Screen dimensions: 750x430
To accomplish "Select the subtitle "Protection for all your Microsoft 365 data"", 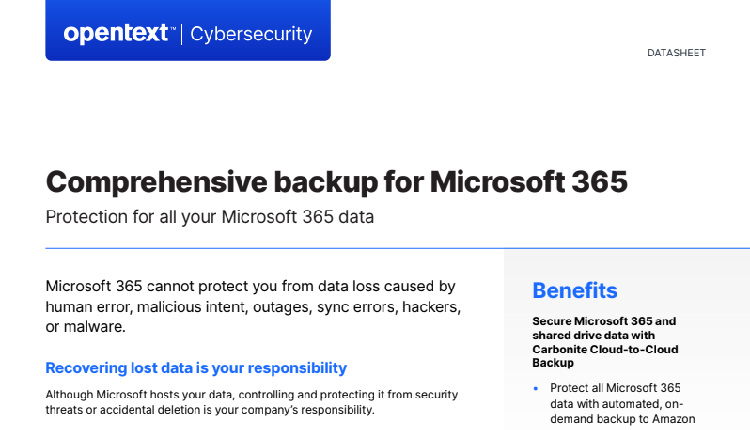I will click(x=209, y=217).
